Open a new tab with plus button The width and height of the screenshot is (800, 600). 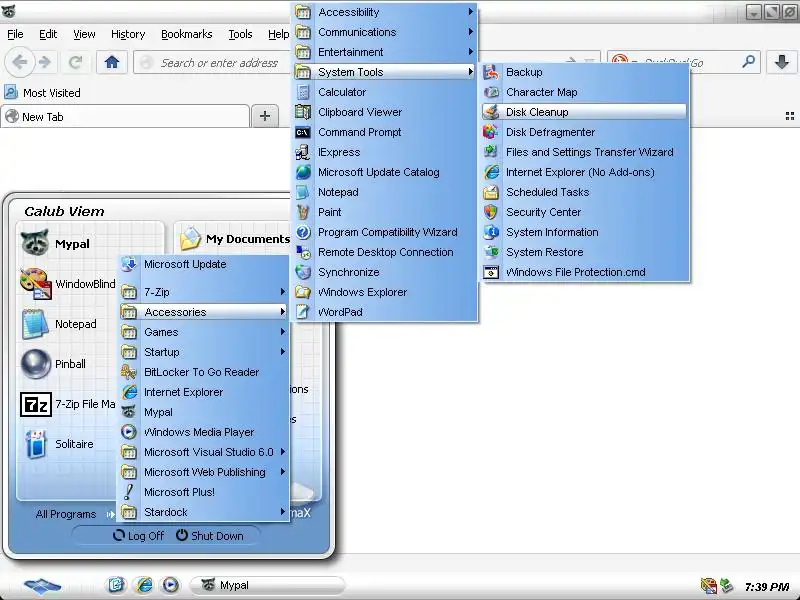point(265,116)
